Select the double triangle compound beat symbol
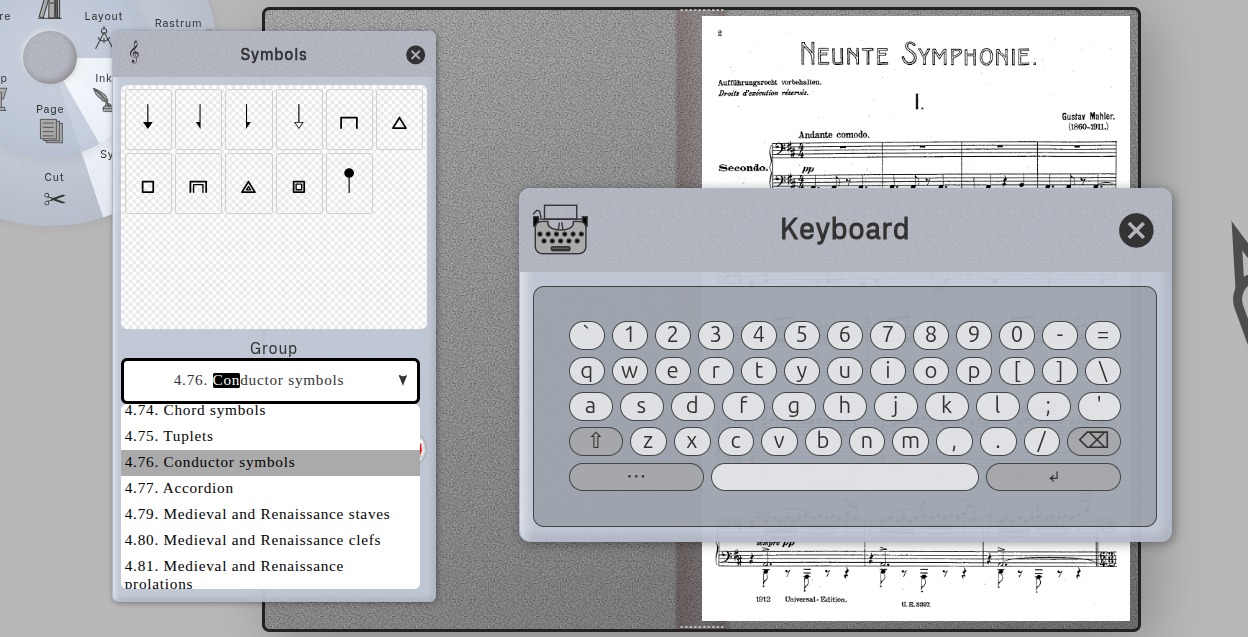The height and width of the screenshot is (637, 1248). point(248,183)
